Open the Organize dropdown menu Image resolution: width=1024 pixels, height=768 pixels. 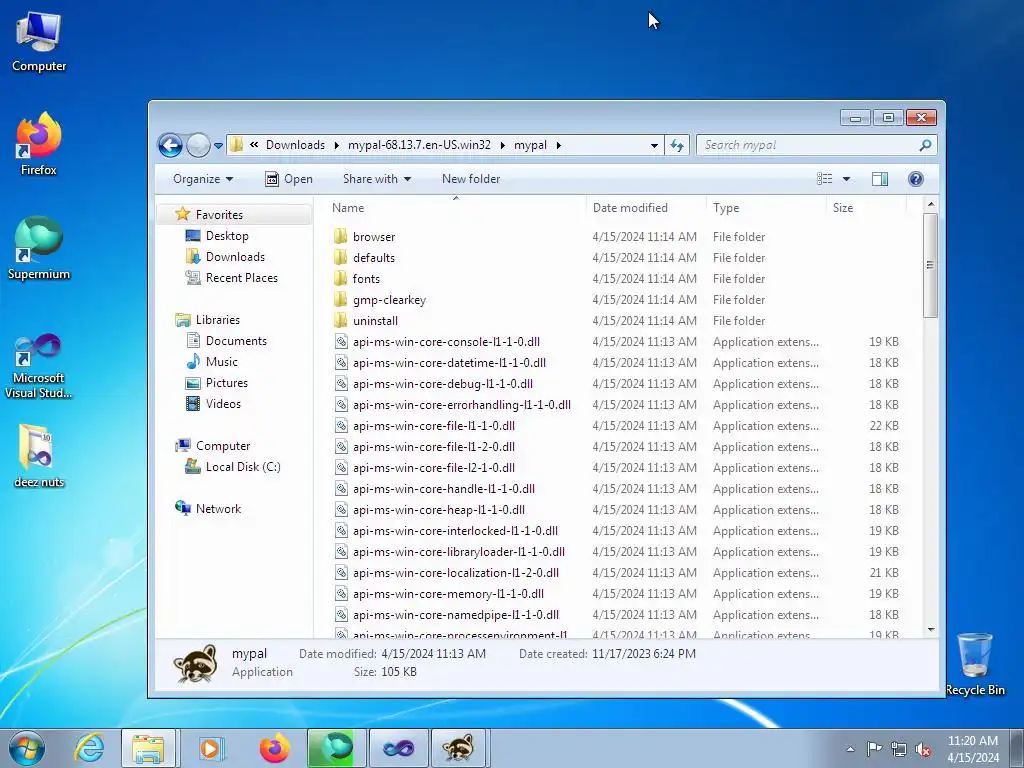[202, 179]
